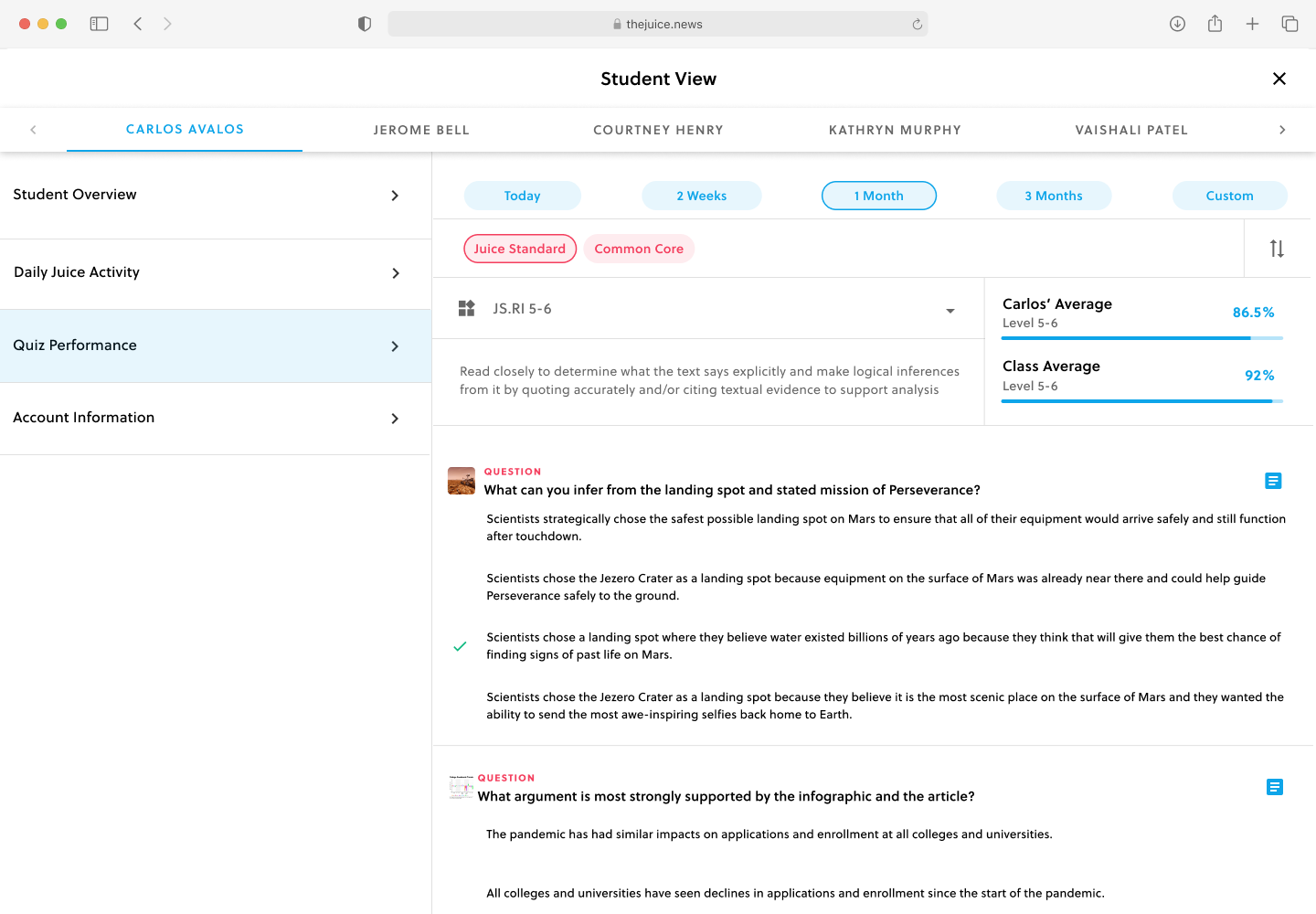Toggle sort order arrows icon
This screenshot has width=1316, height=914.
tap(1277, 249)
